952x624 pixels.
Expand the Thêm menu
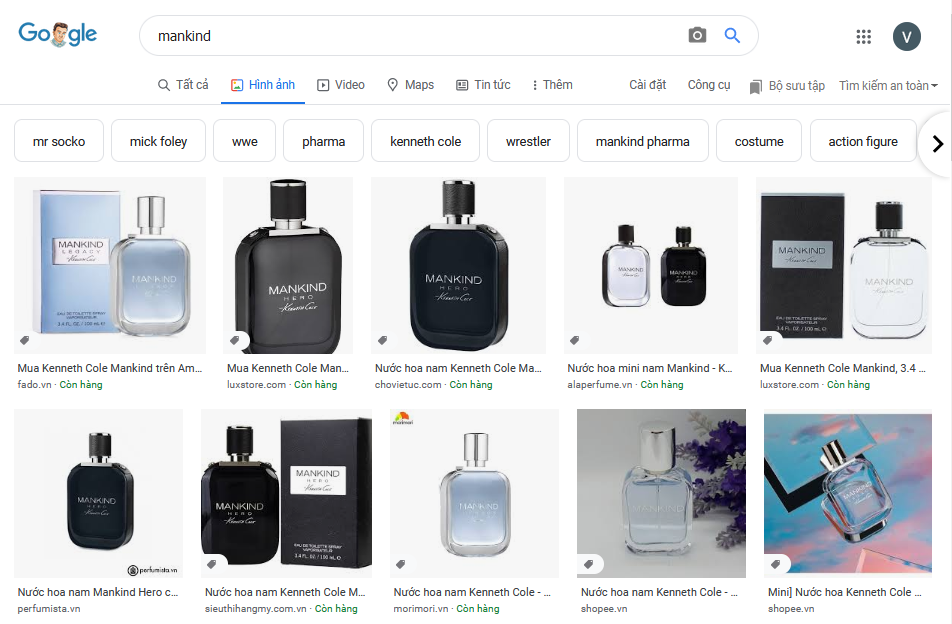552,85
